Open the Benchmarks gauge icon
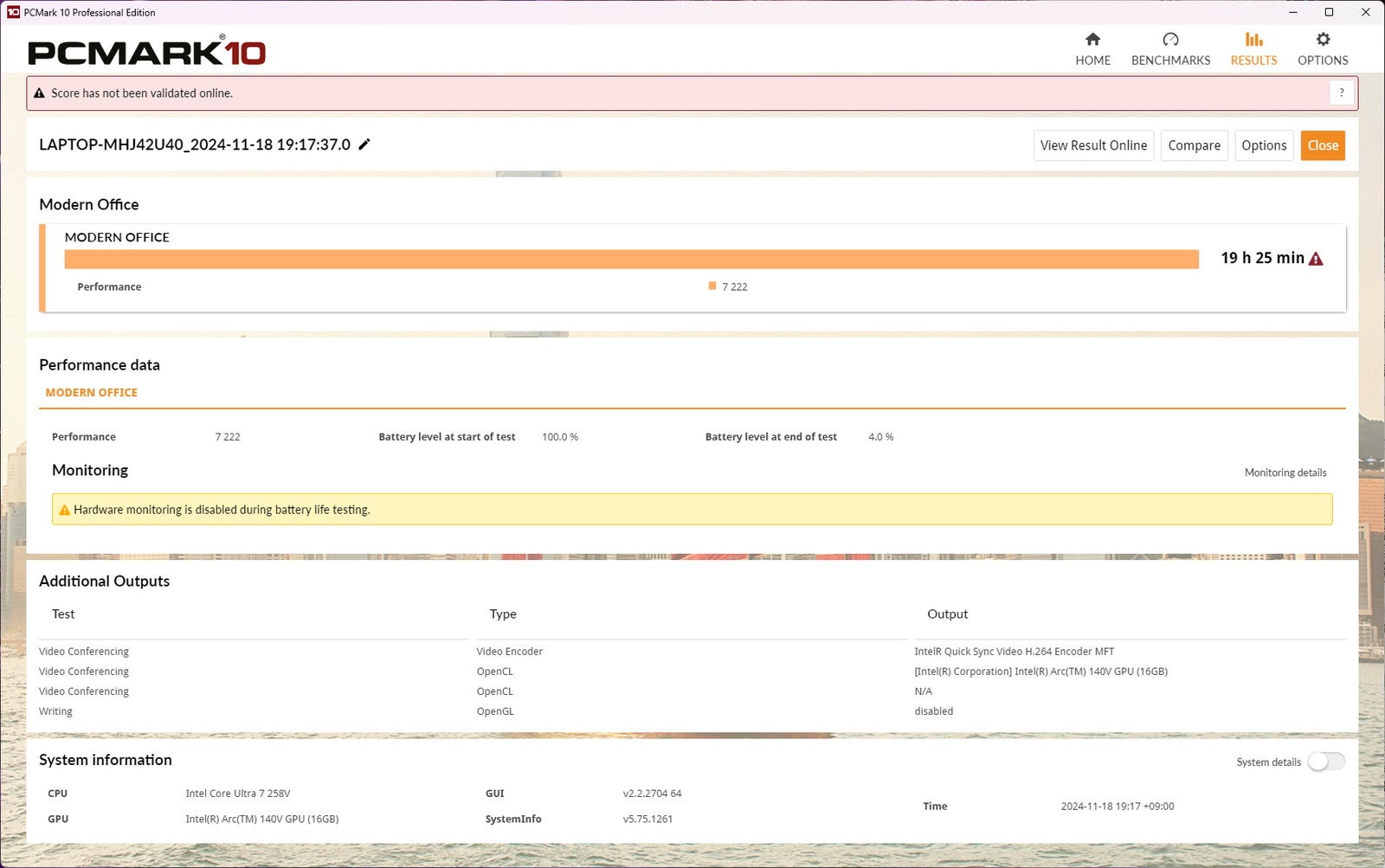 point(1170,39)
